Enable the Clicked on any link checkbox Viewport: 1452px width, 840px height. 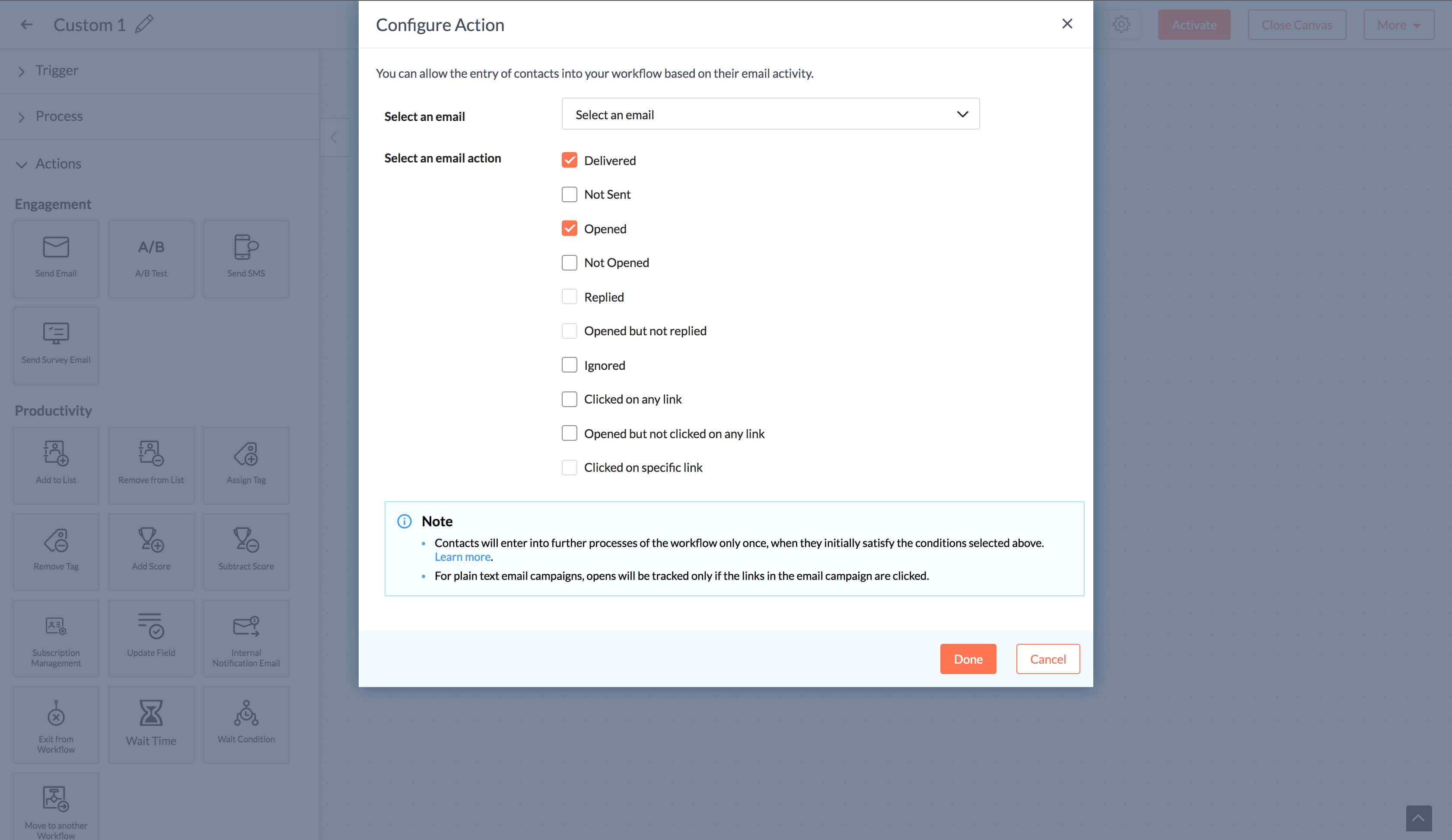click(569, 399)
